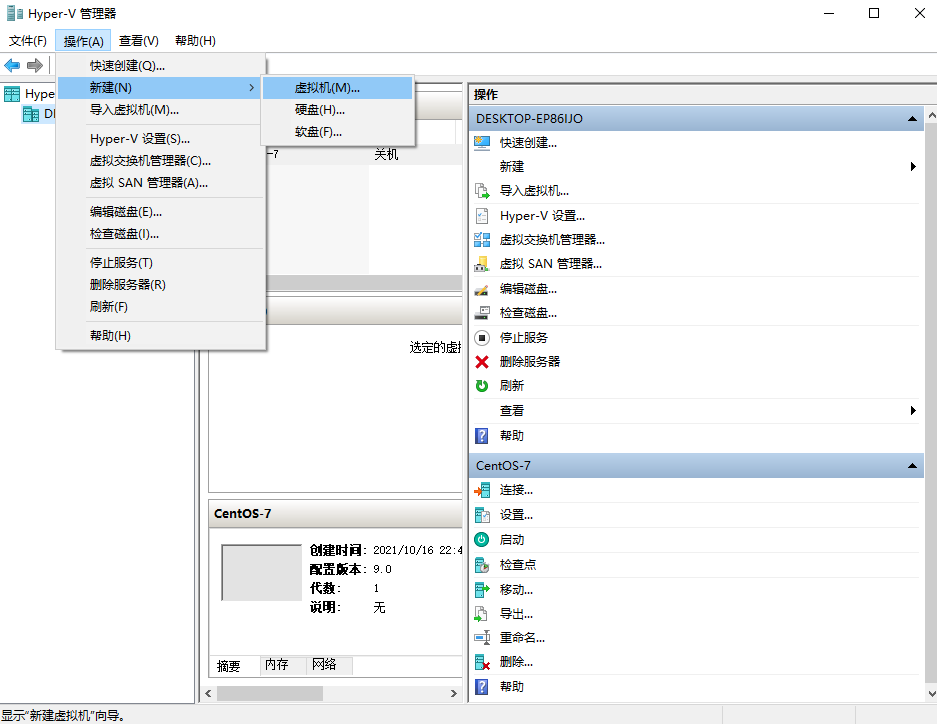This screenshot has height=724, width=937.
Task: Select 检查磁盘(I)... in the menu
Action: [160, 234]
